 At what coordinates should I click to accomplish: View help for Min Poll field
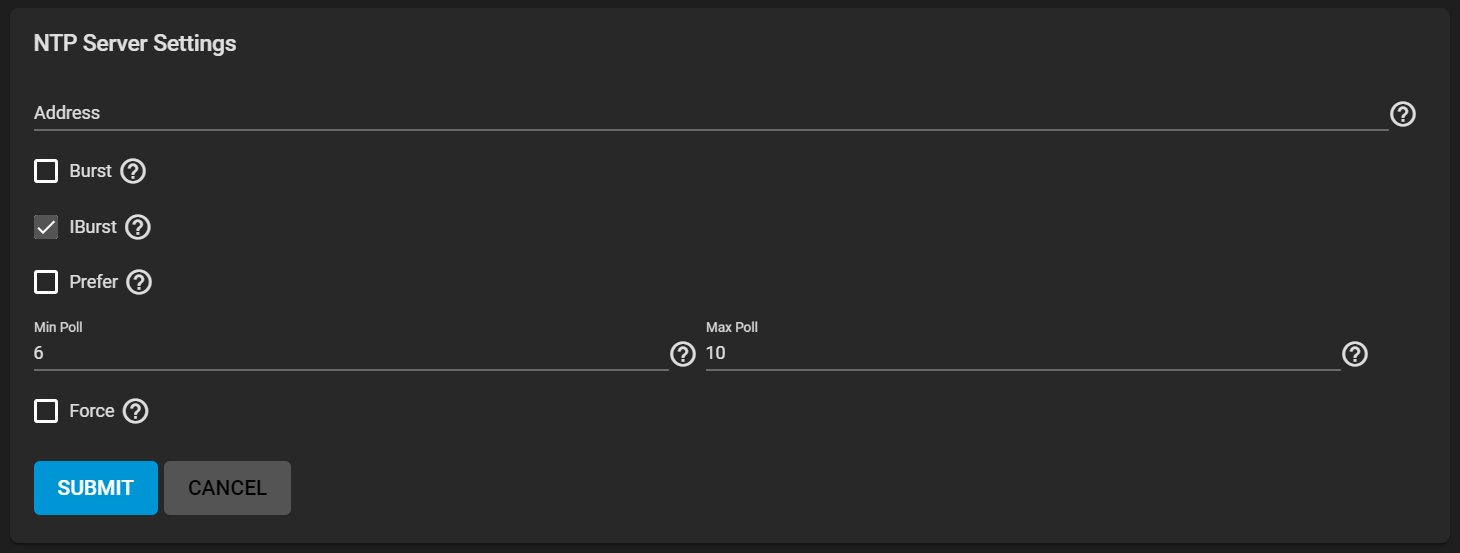point(683,354)
